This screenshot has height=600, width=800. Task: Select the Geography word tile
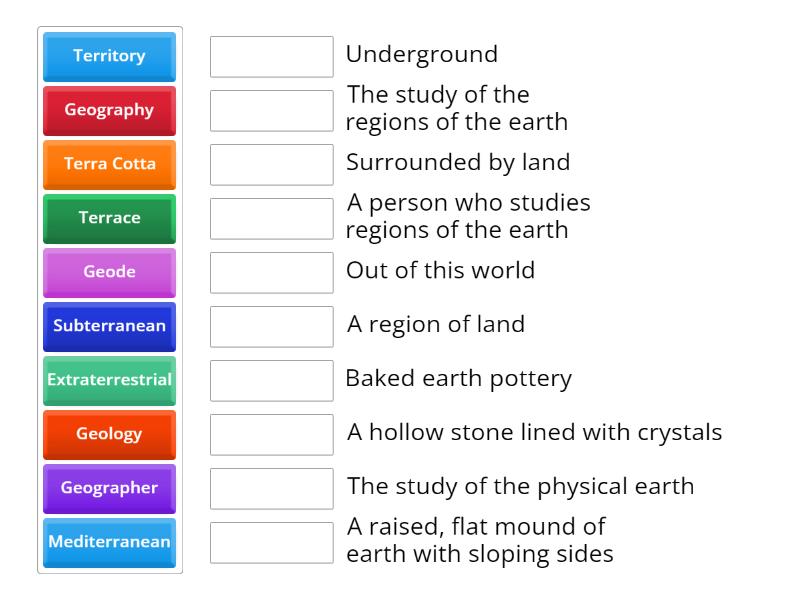pos(108,110)
